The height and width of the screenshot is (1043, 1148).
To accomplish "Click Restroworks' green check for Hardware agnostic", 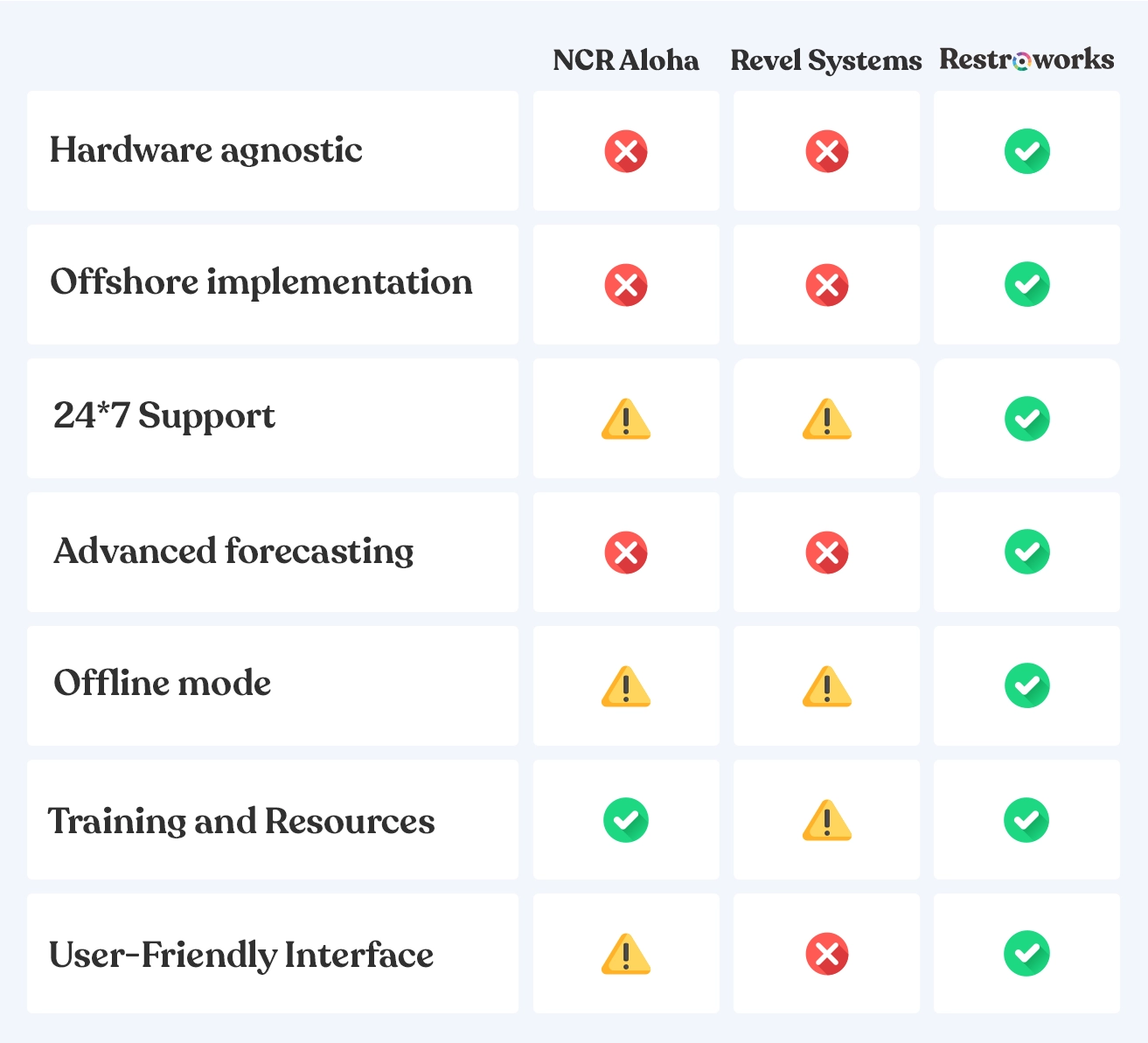I will [1026, 151].
